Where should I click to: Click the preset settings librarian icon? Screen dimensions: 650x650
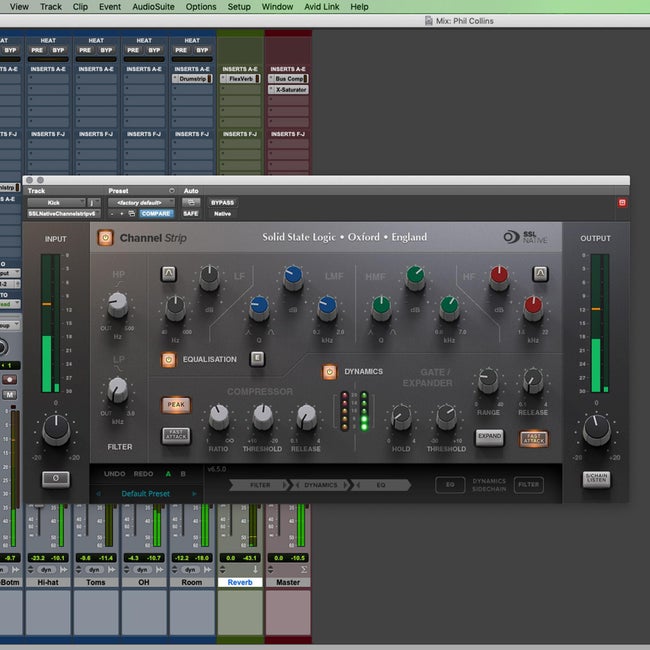(132, 213)
